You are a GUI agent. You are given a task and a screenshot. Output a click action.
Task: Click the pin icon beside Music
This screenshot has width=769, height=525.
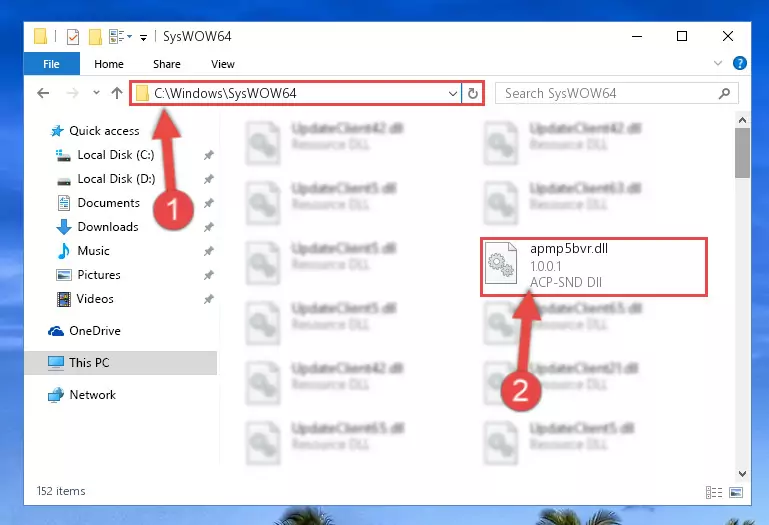click(209, 251)
